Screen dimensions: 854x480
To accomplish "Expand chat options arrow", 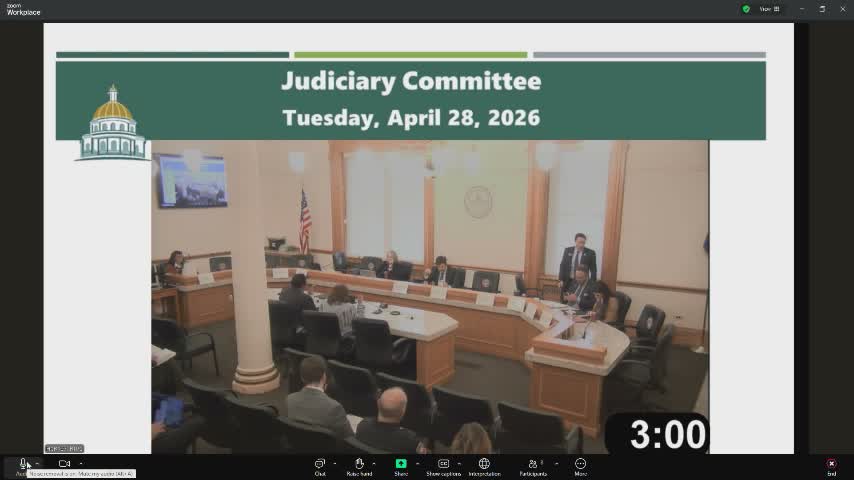I will point(334,464).
